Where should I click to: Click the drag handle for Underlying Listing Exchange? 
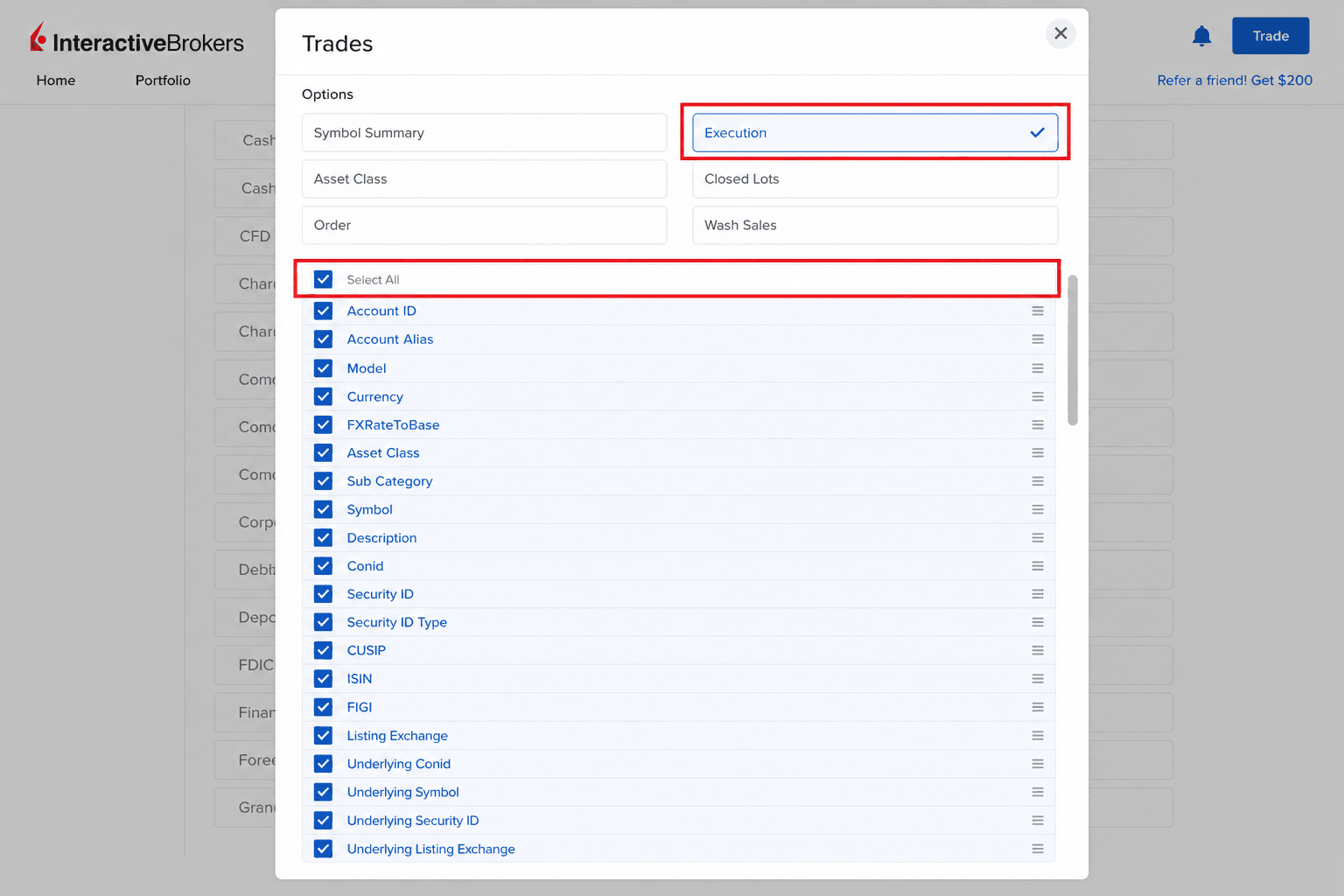coord(1038,849)
